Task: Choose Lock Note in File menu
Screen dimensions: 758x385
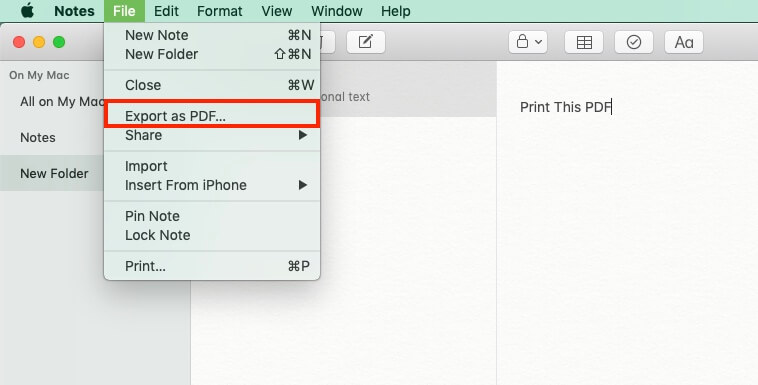Action: click(x=212, y=235)
